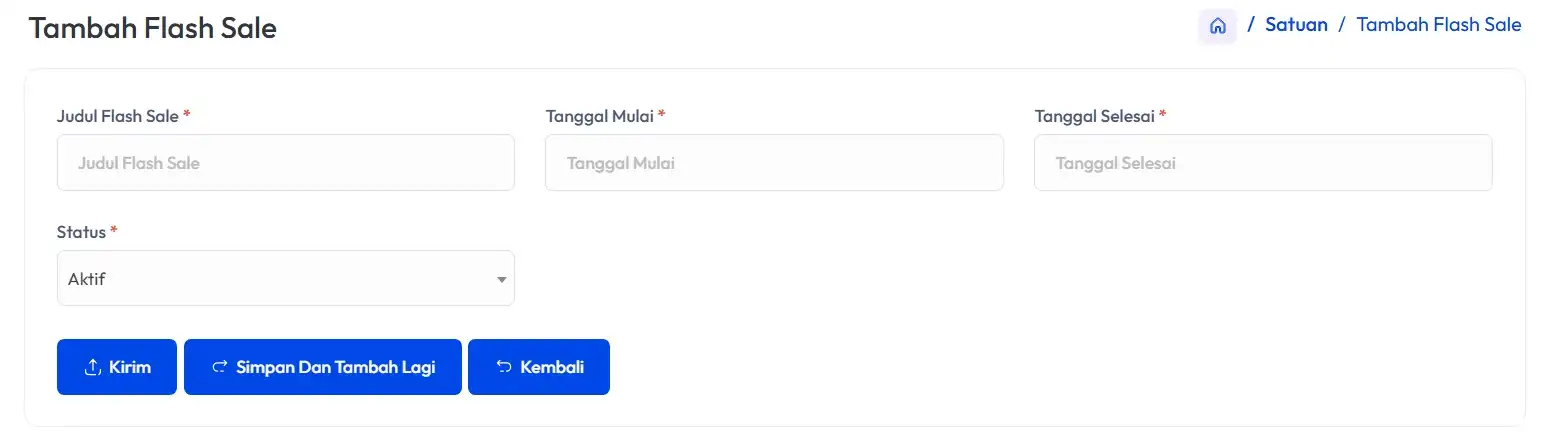Open the Status combo box showing Aktif
1549x445 pixels.
pyautogui.click(x=286, y=278)
